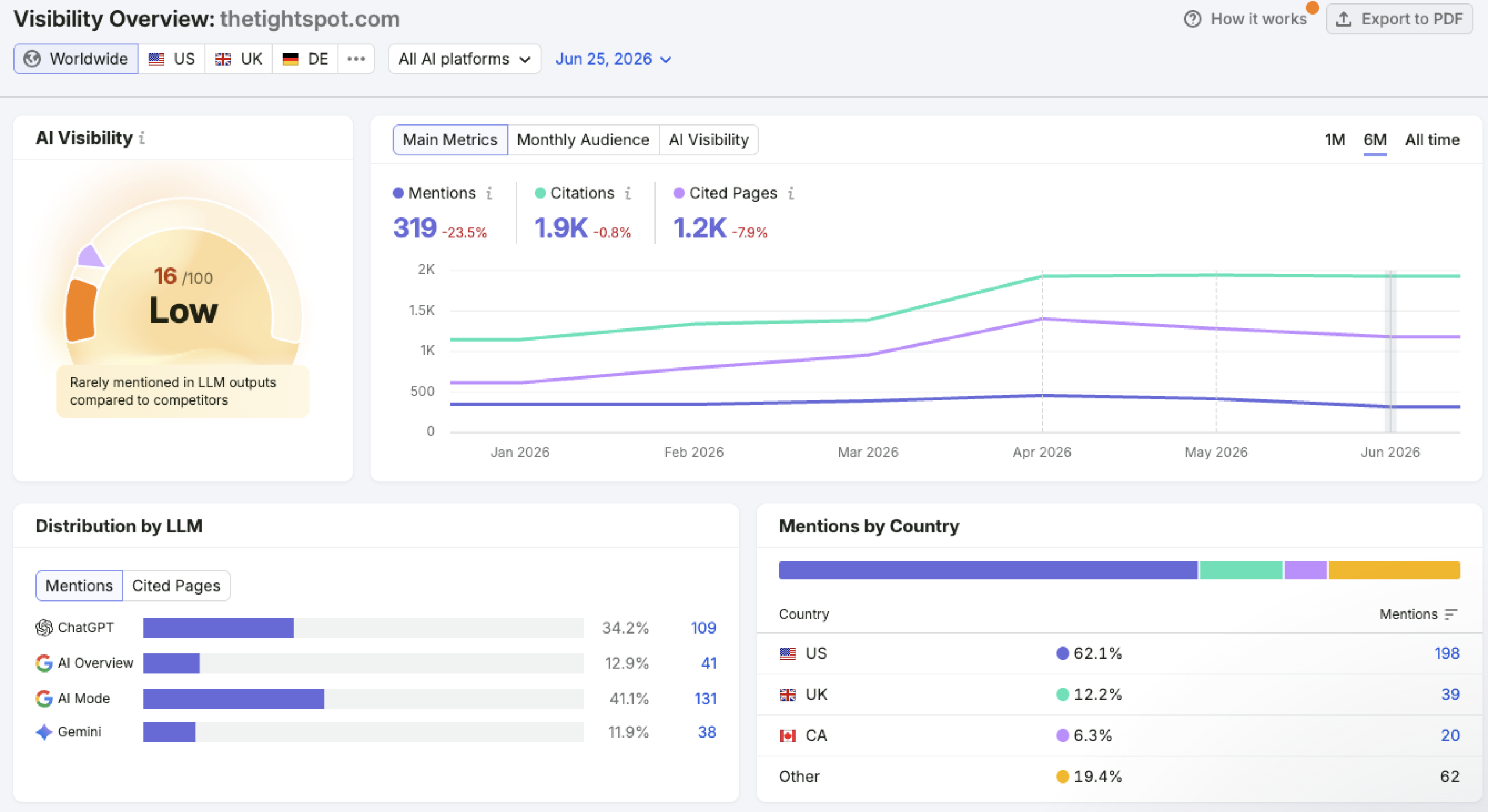
Task: Click the CA purple bar segment
Action: coord(1305,570)
